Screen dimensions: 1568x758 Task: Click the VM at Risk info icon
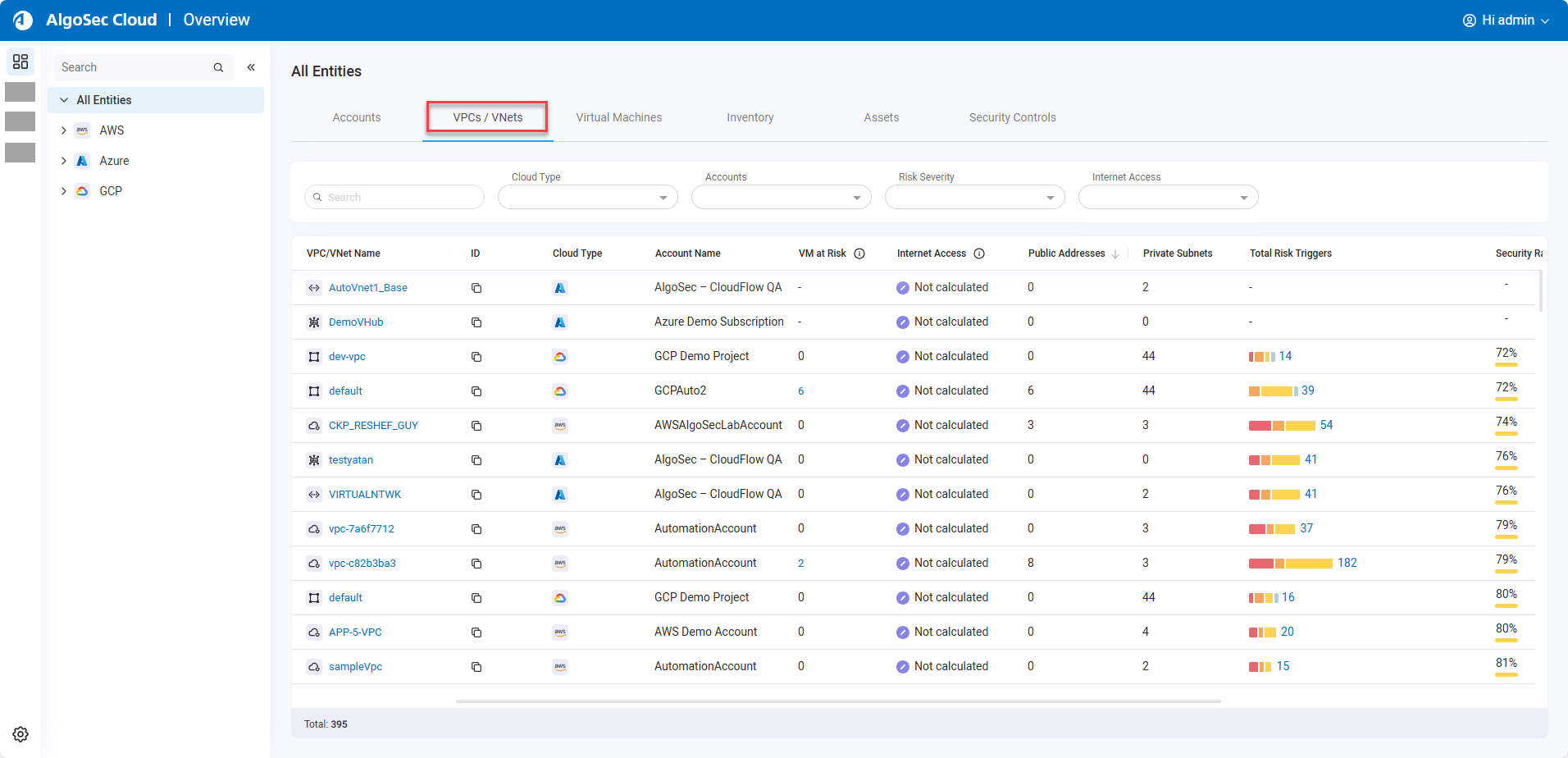click(859, 253)
